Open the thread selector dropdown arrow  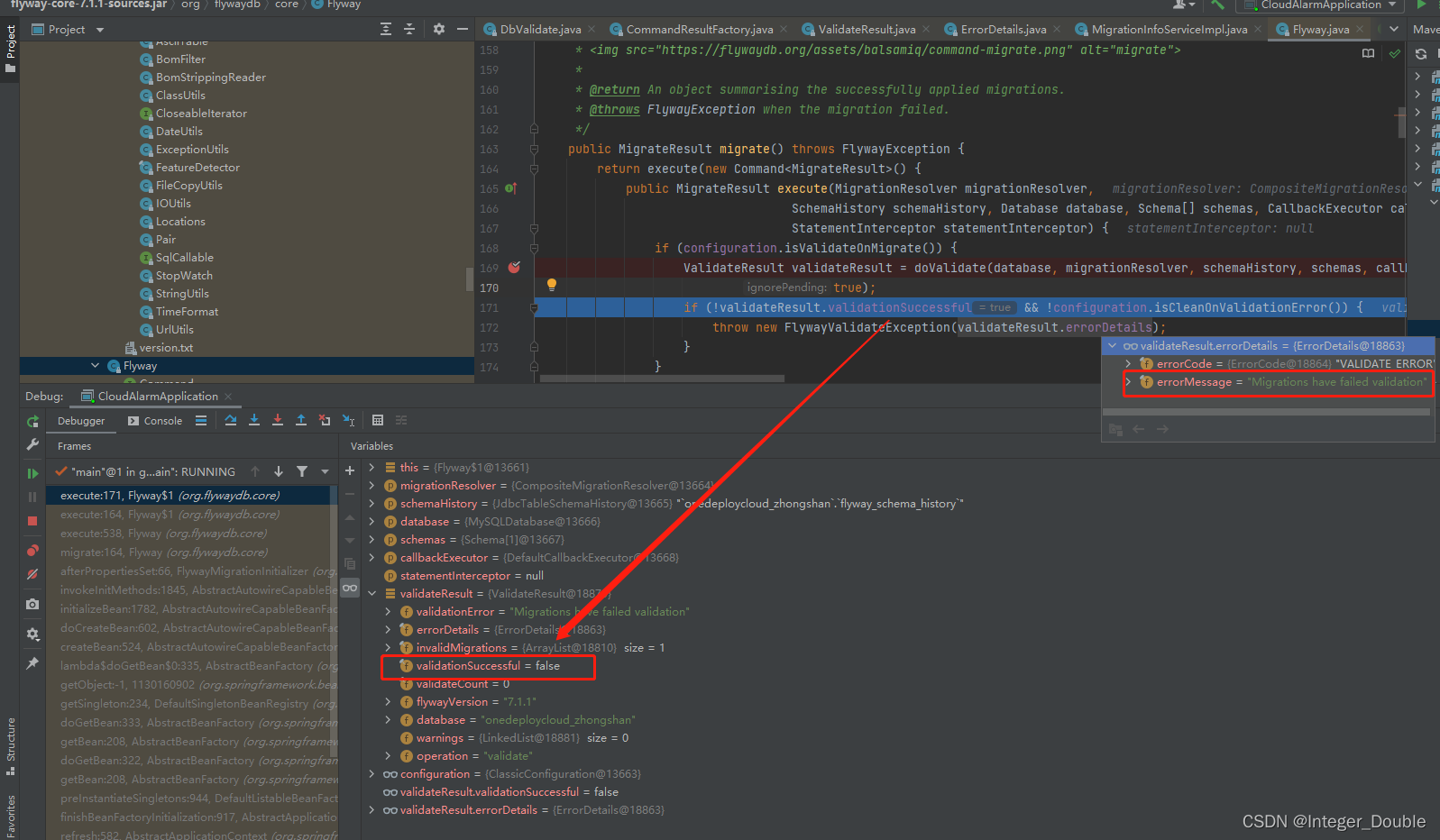point(326,471)
